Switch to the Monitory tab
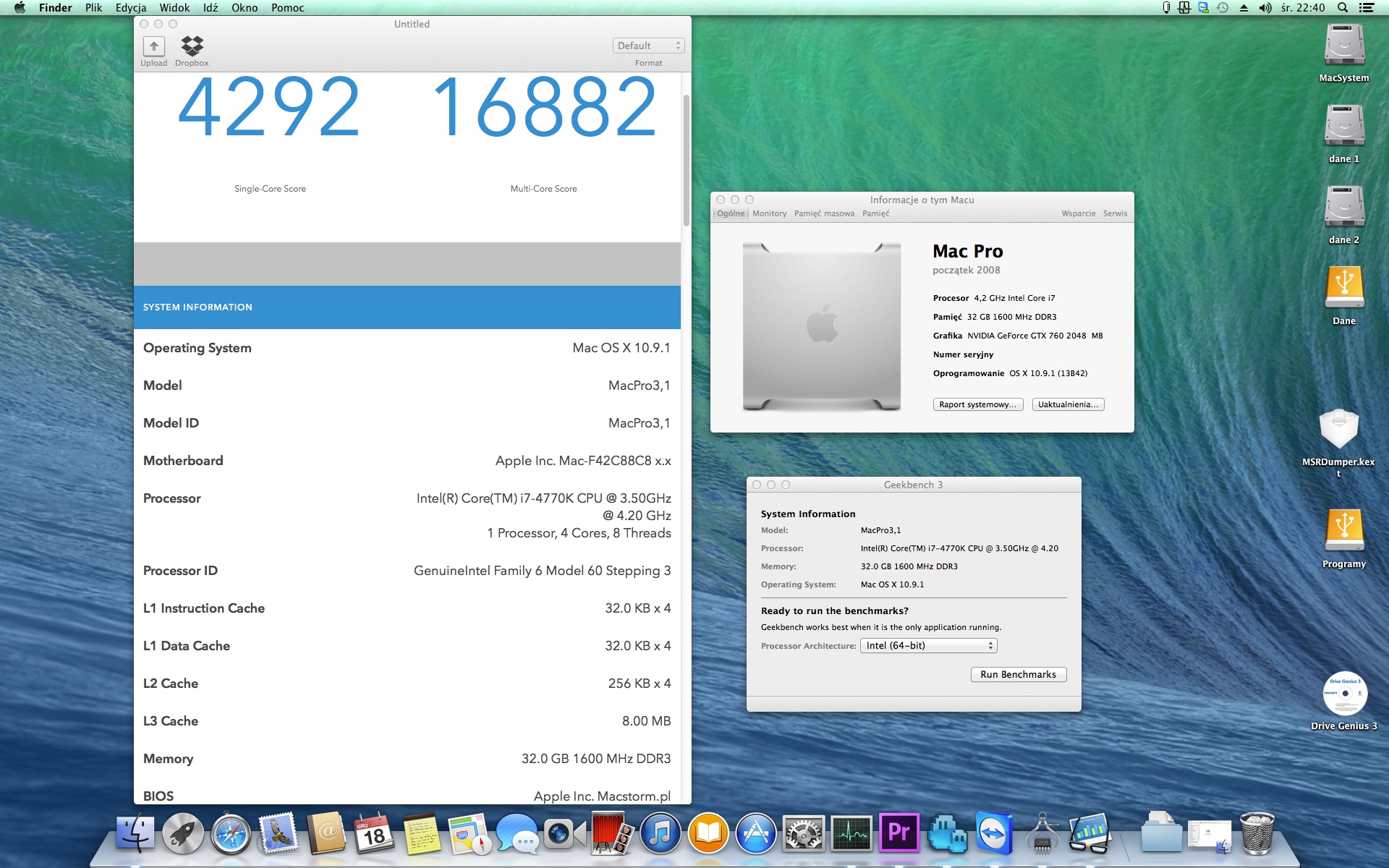Viewport: 1389px width, 868px height. pos(769,213)
